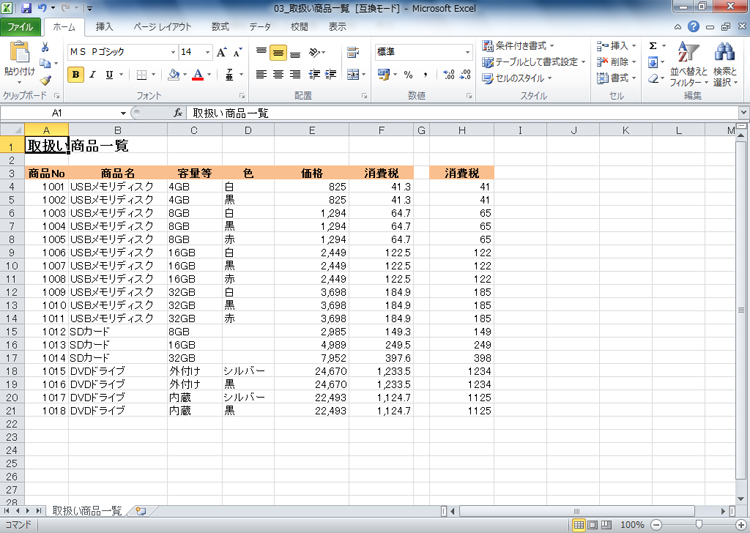Click the orientation (angled text) icon
This screenshot has width=750, height=533.
[x=315, y=52]
